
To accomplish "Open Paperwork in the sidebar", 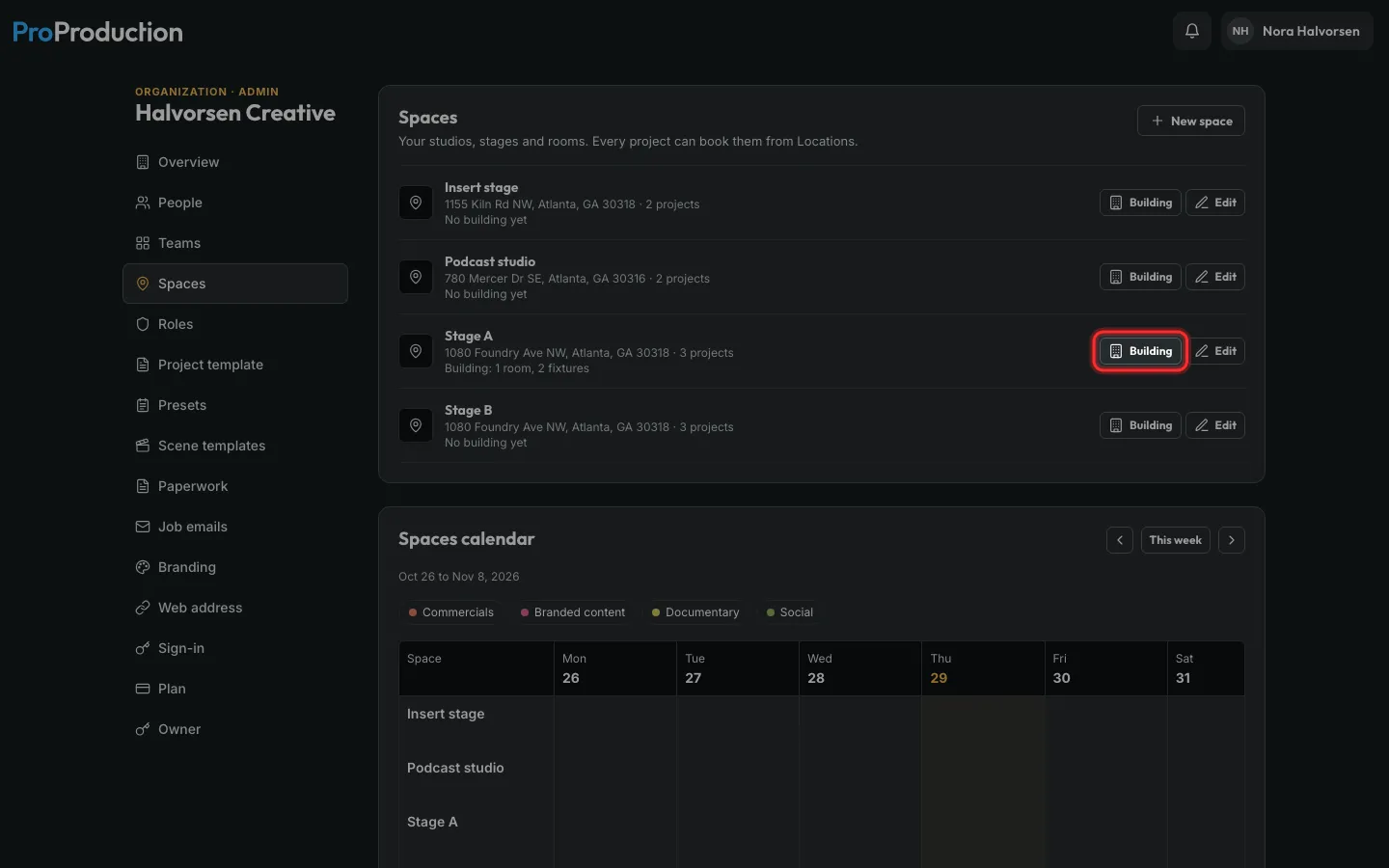I will coord(235,486).
